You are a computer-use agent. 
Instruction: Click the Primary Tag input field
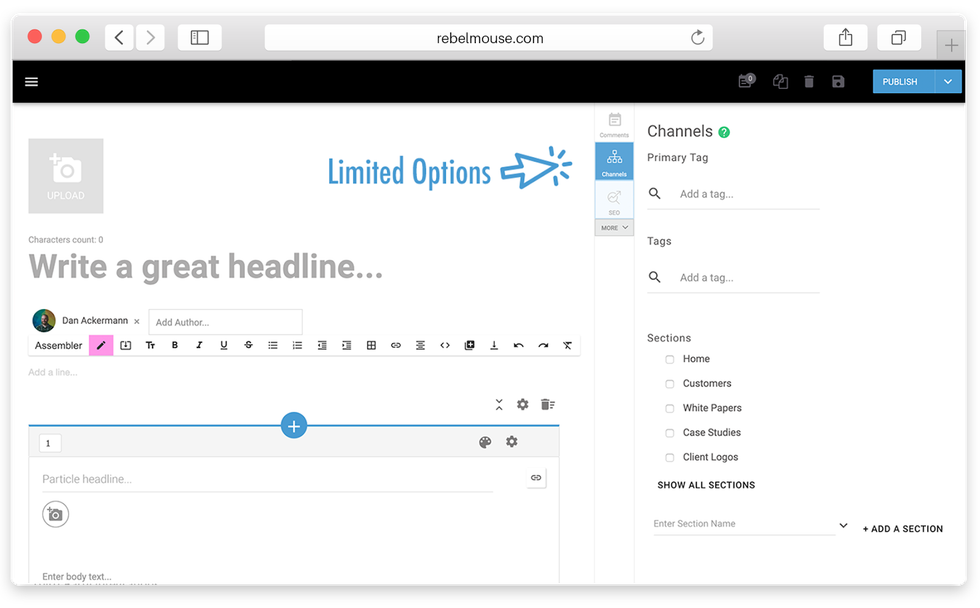pyautogui.click(x=747, y=194)
